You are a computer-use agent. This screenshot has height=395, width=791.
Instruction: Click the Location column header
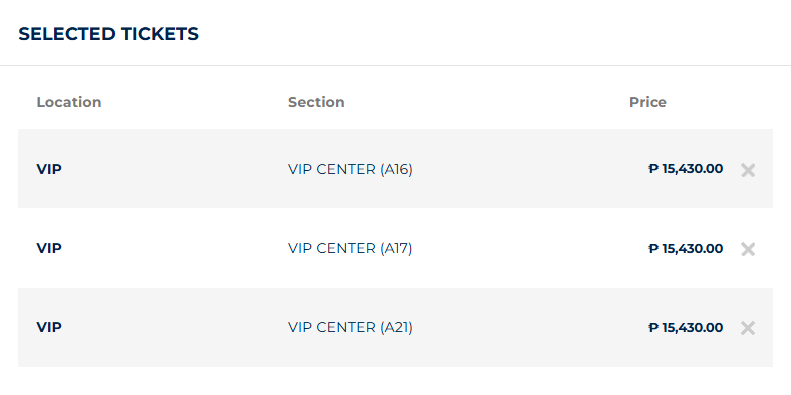(69, 102)
